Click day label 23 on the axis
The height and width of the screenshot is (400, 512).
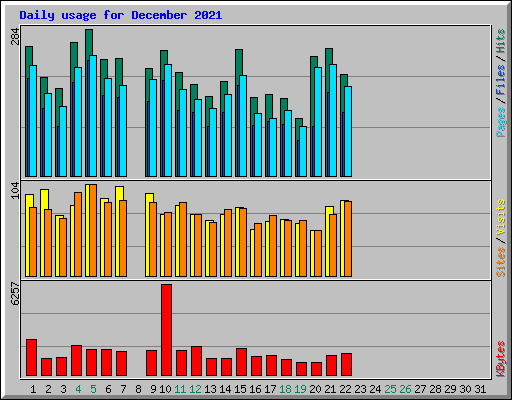[x=360, y=389]
